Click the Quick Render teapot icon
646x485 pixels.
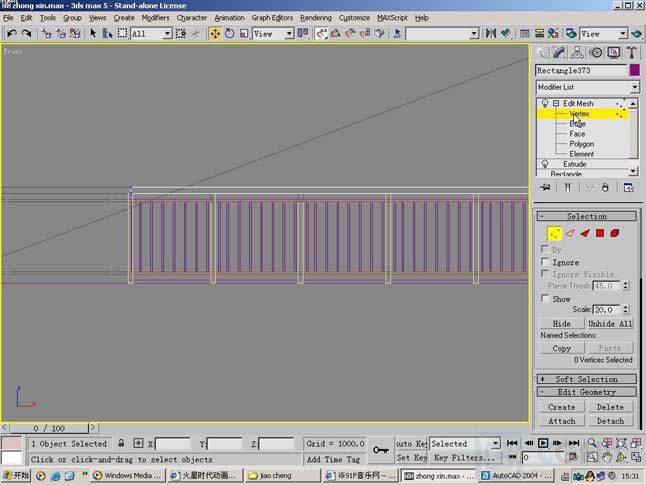tap(637, 33)
